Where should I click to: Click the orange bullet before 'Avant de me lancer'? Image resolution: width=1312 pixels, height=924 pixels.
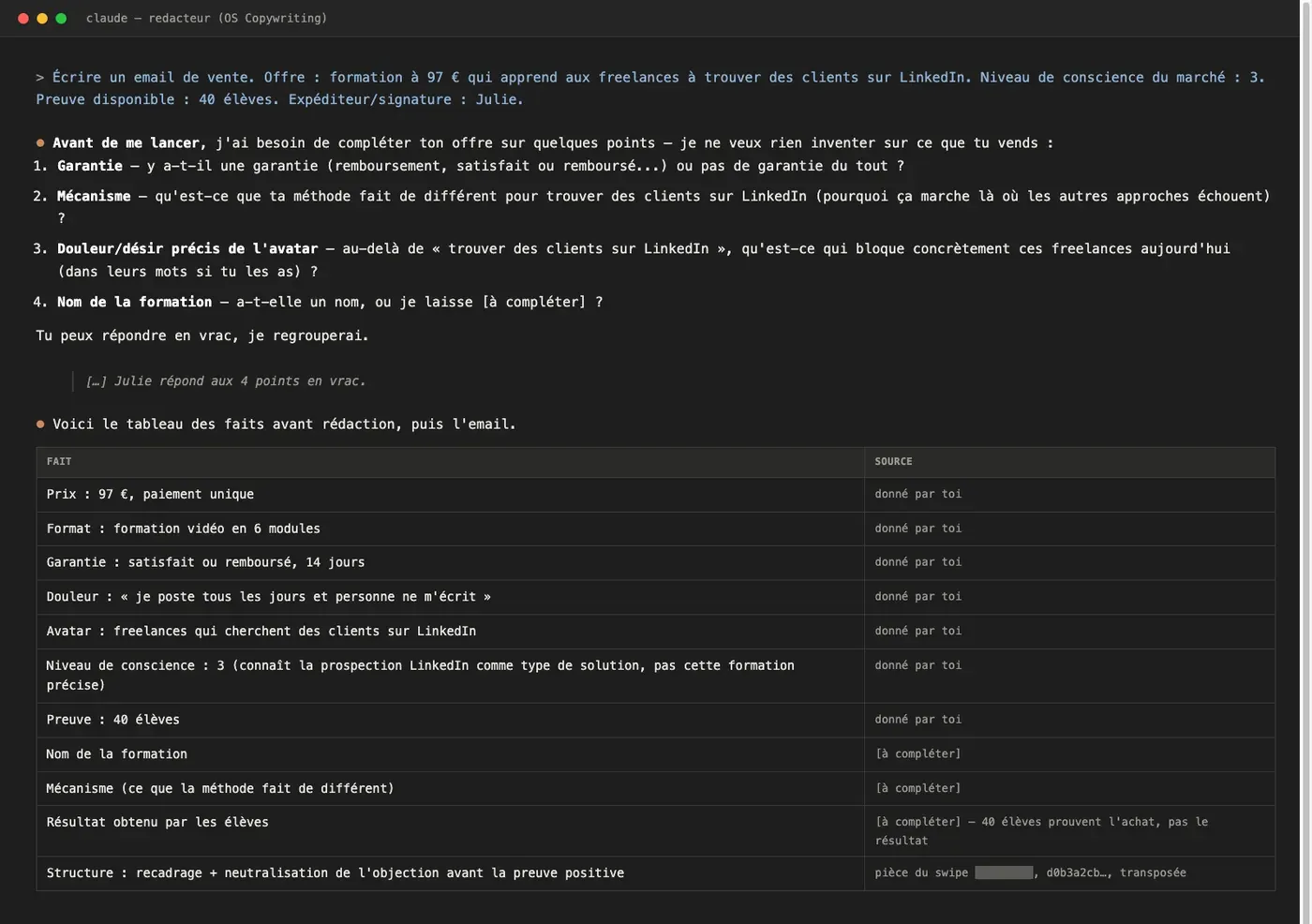click(40, 143)
